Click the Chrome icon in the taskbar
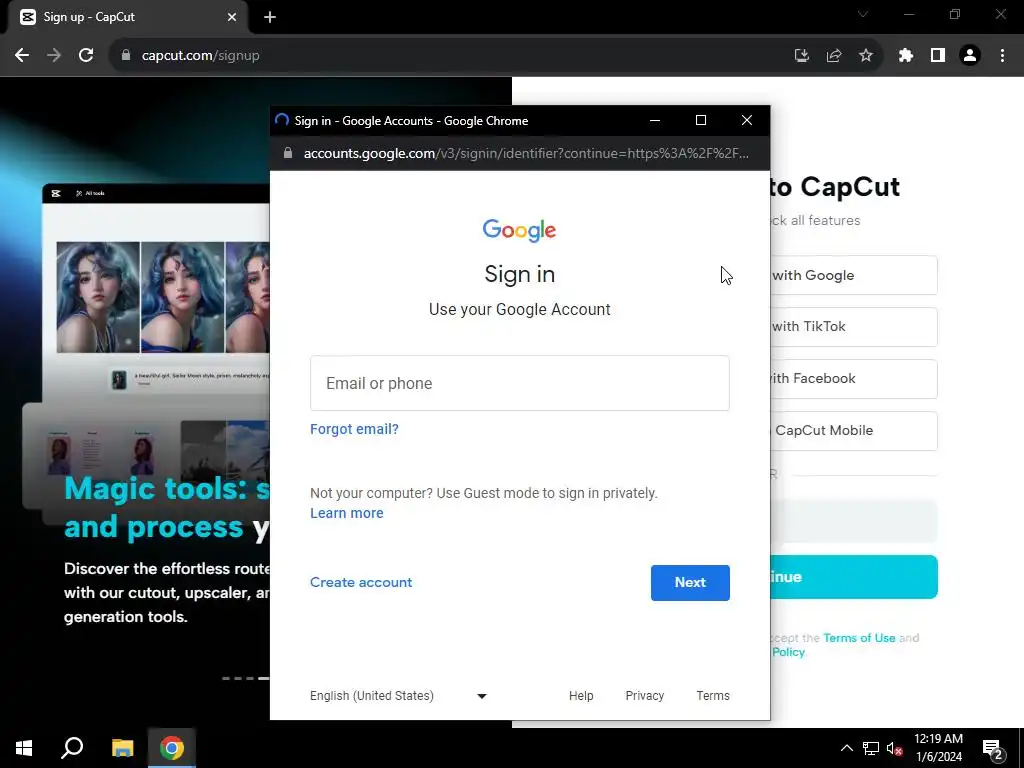 (172, 748)
